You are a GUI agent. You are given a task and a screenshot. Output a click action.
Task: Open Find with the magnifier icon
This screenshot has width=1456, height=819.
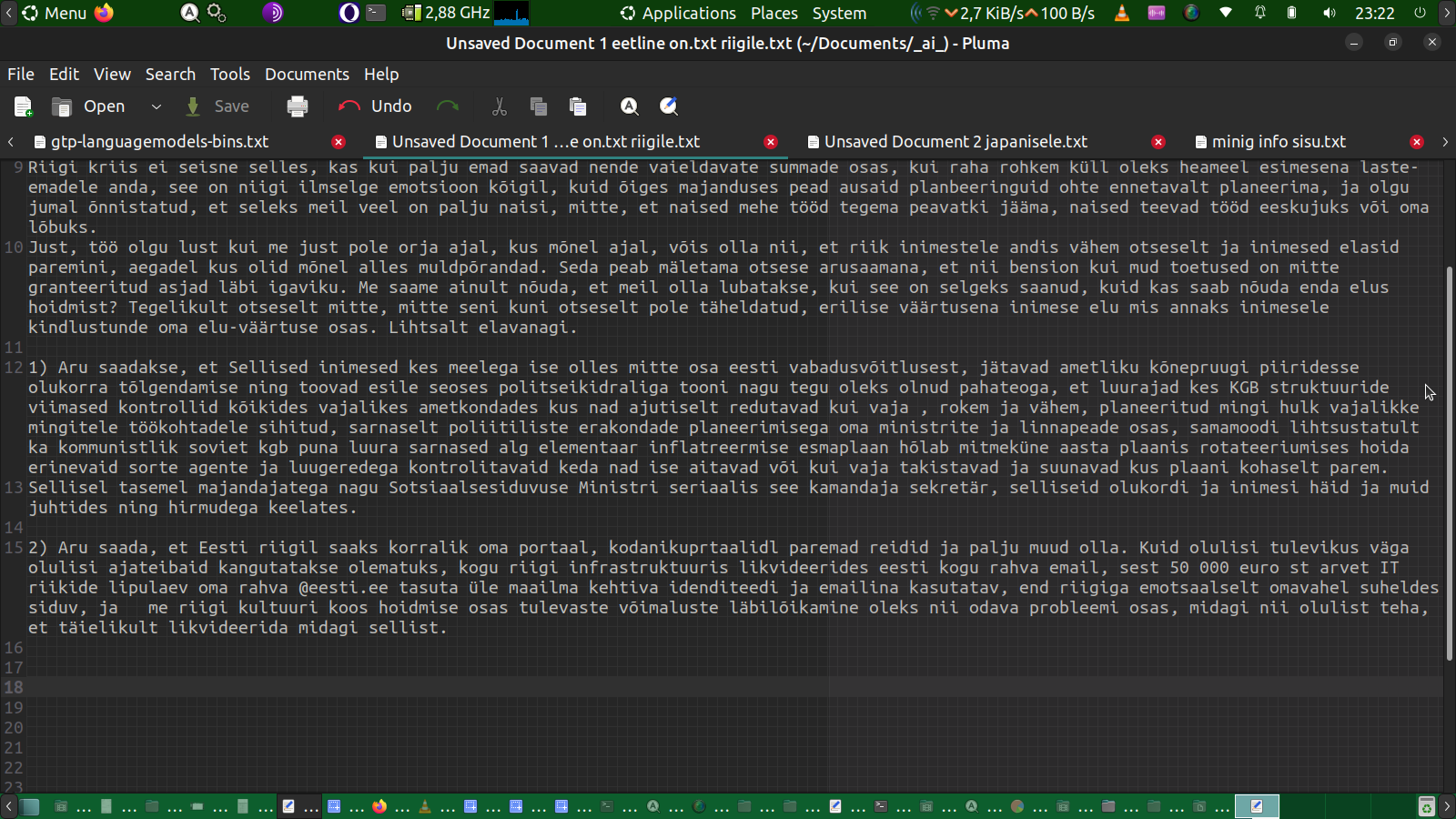(x=629, y=106)
